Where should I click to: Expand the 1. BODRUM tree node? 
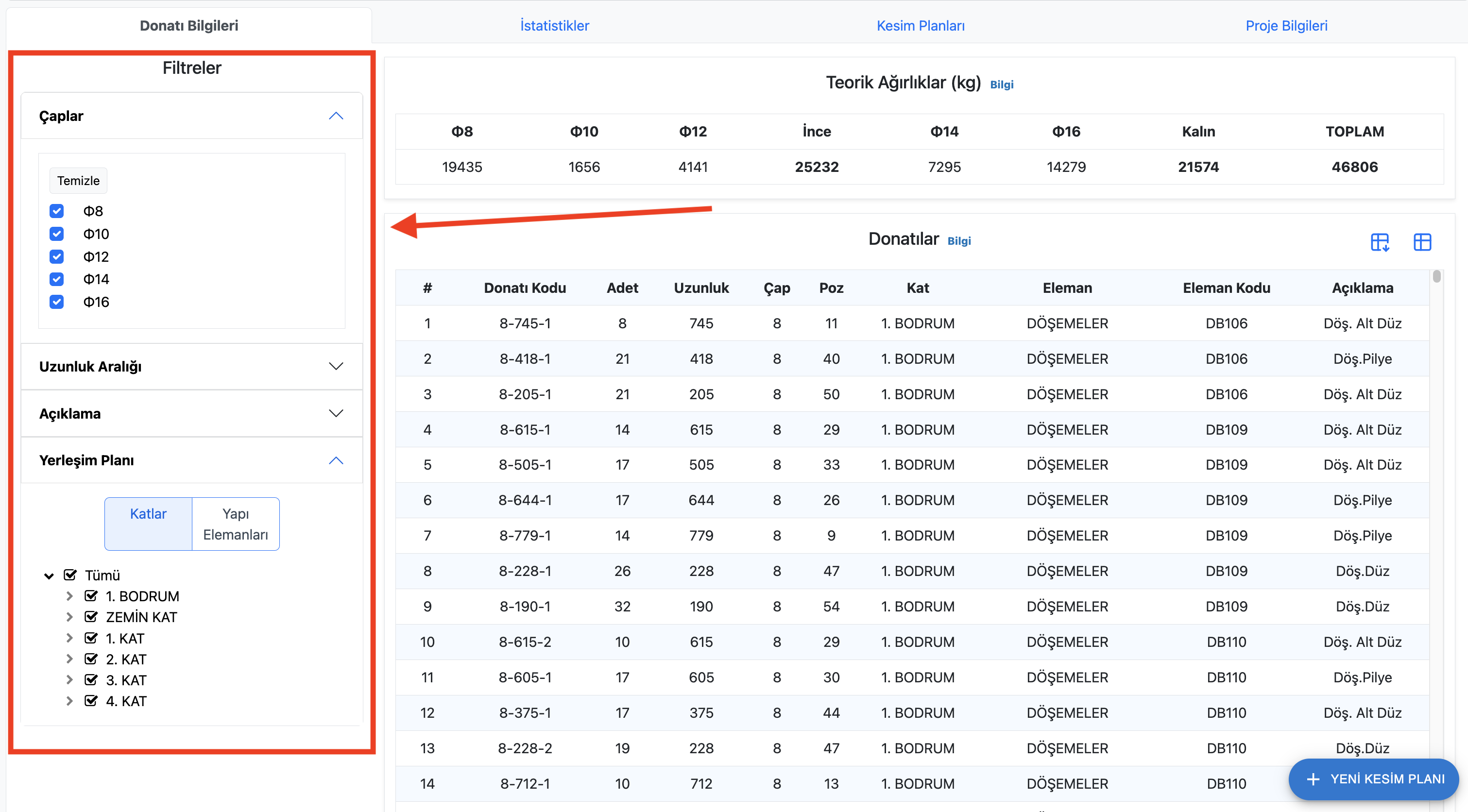(x=69, y=596)
